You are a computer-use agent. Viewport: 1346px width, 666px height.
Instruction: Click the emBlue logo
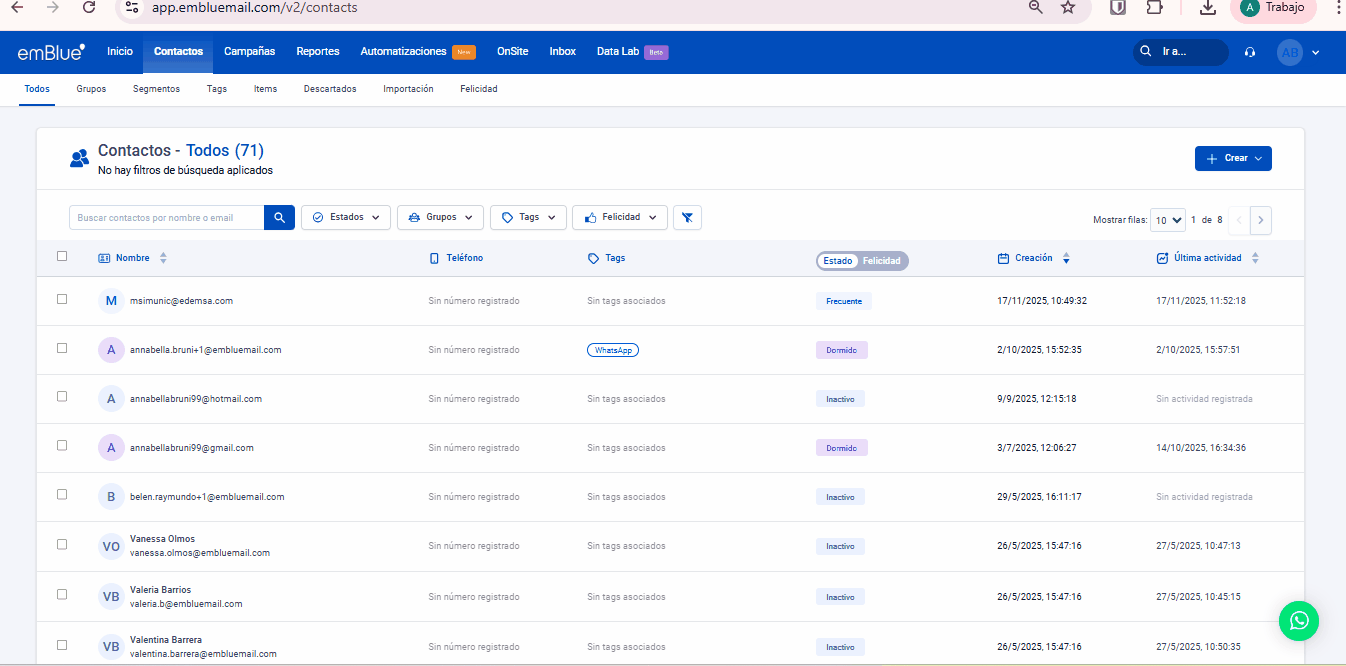tap(51, 52)
